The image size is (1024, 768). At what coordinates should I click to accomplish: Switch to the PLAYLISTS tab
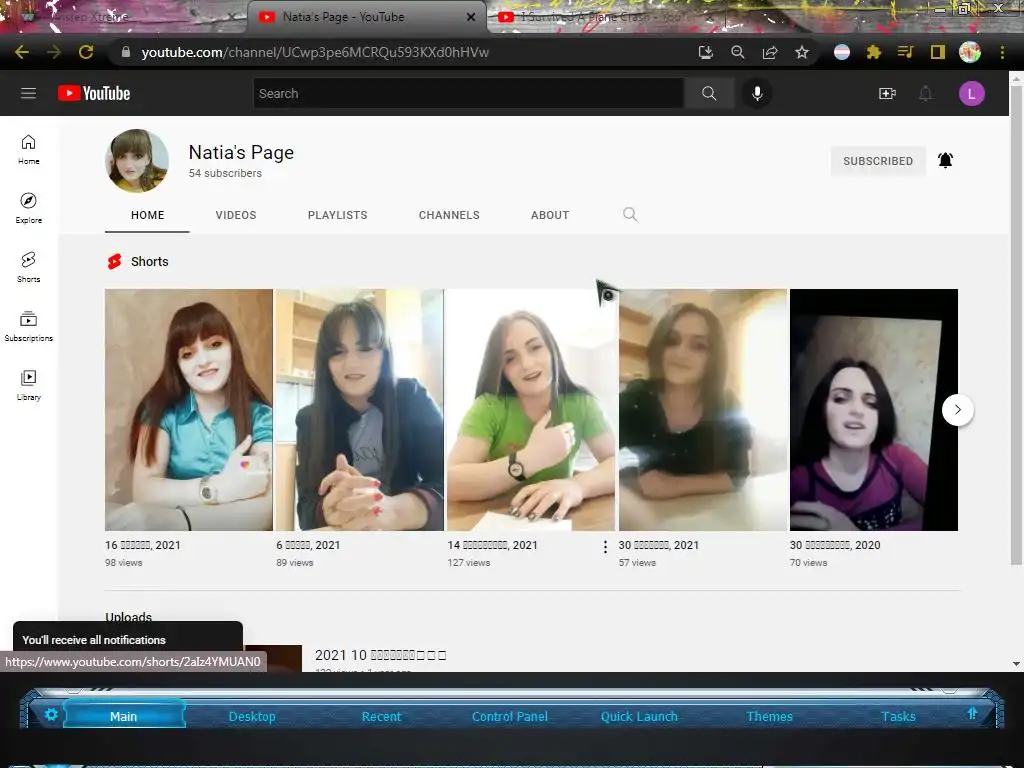pyautogui.click(x=338, y=215)
